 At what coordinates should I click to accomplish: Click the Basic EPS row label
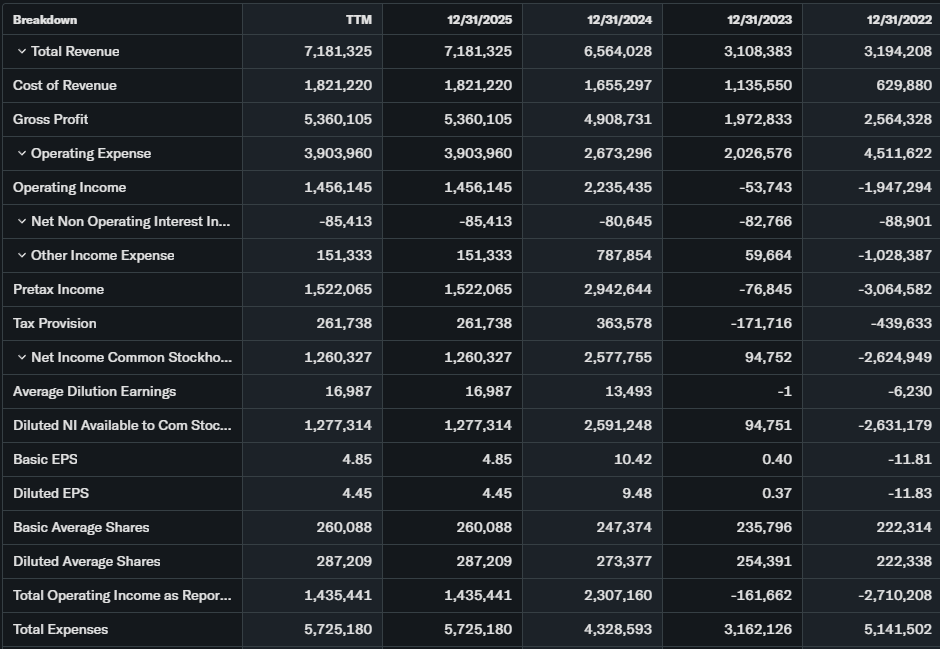[45, 460]
